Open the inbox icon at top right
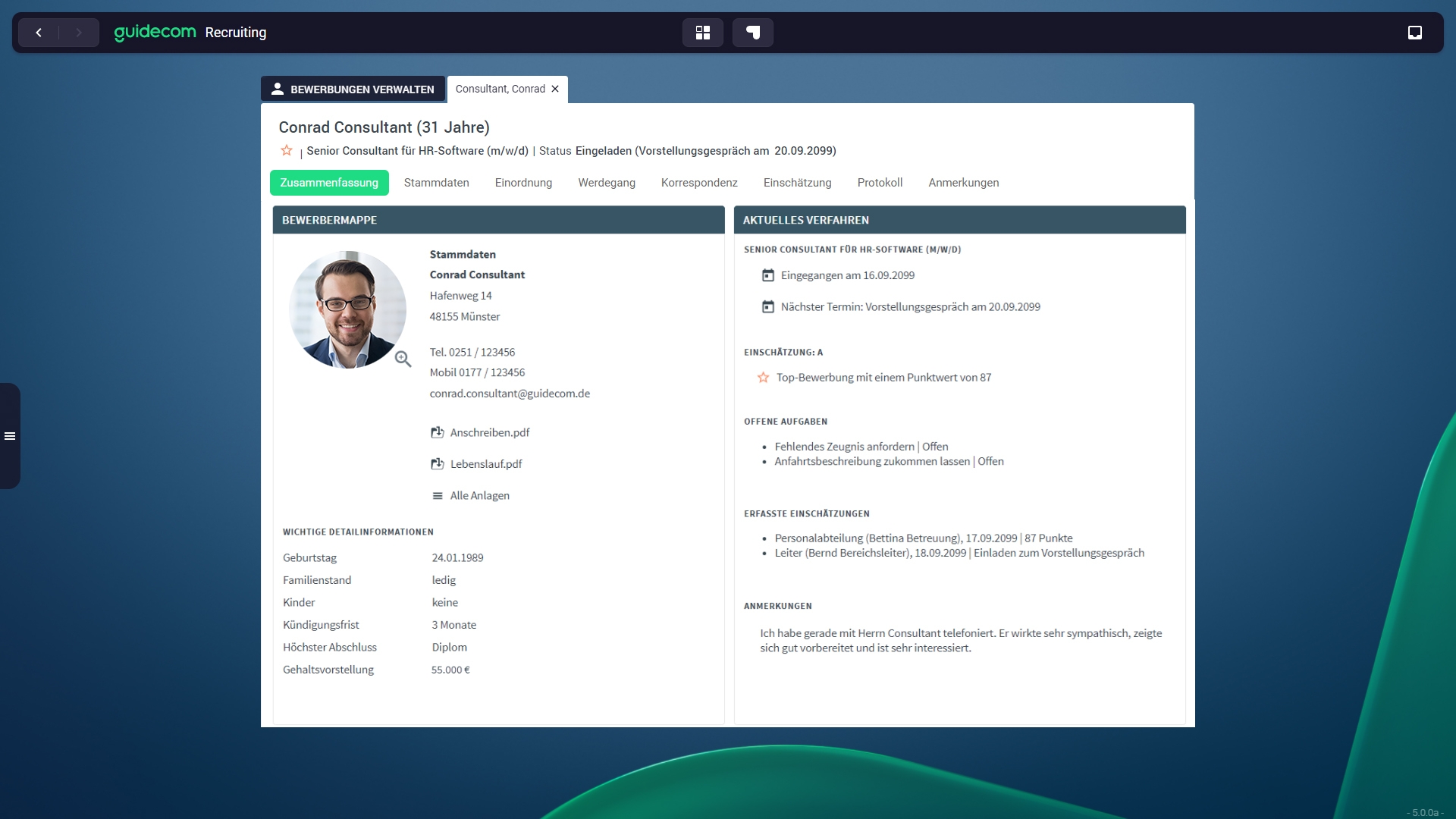This screenshot has height=819, width=1456. pos(1414,33)
